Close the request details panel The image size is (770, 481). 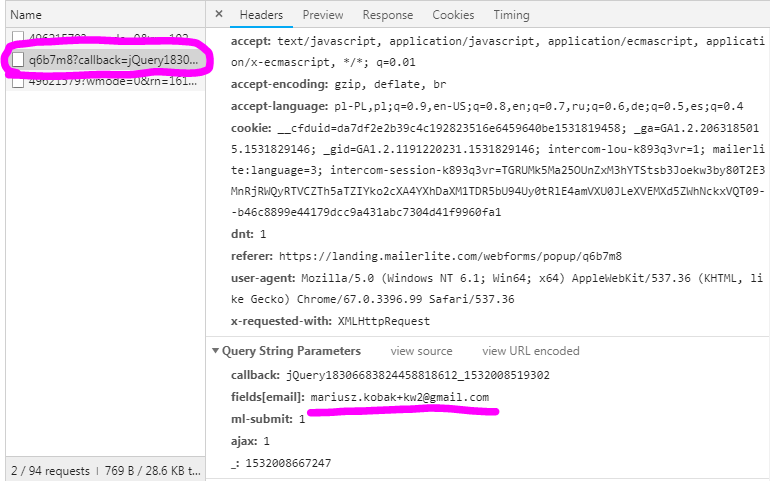(219, 15)
